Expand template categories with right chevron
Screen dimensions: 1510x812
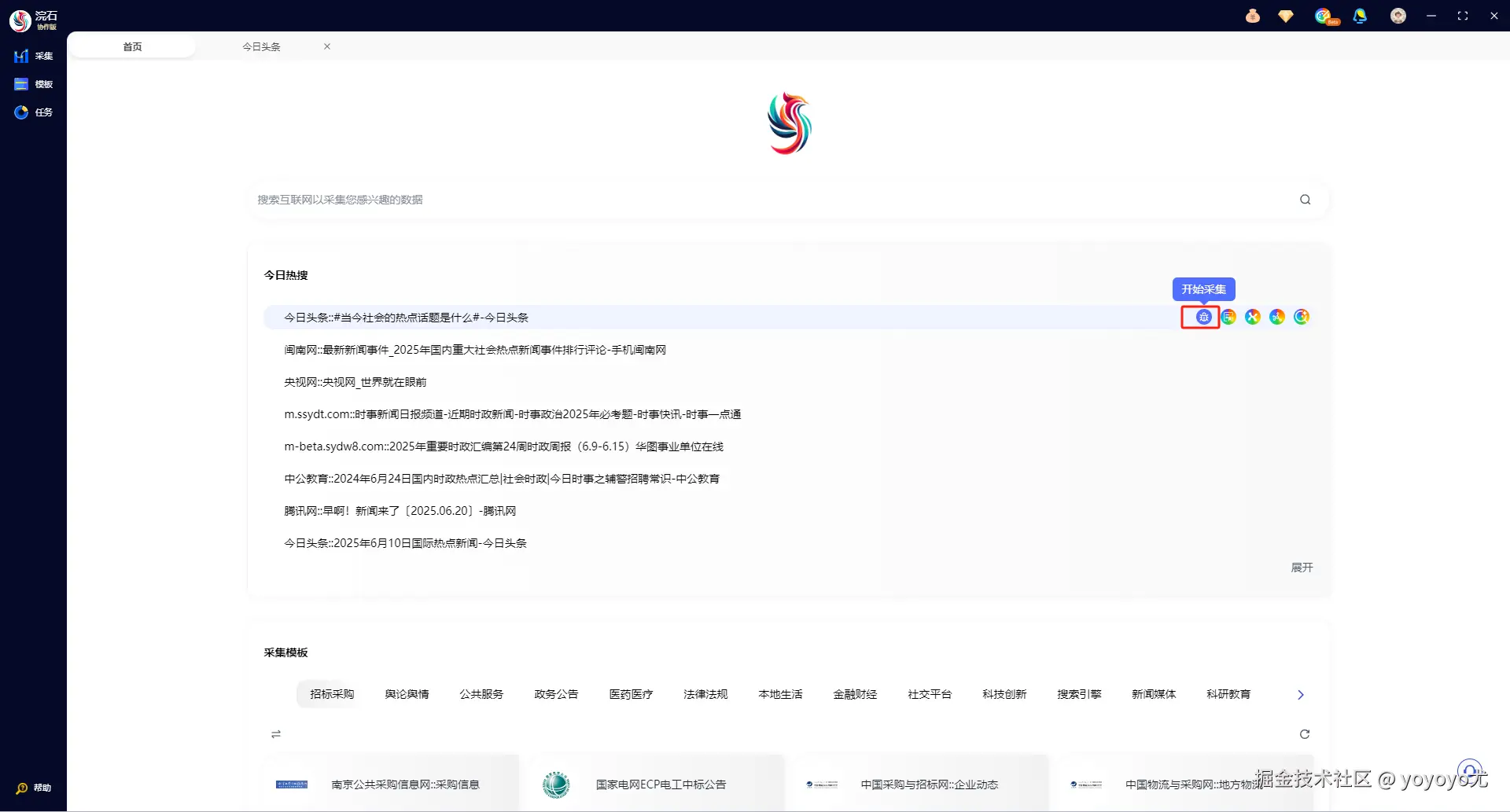pos(1301,695)
